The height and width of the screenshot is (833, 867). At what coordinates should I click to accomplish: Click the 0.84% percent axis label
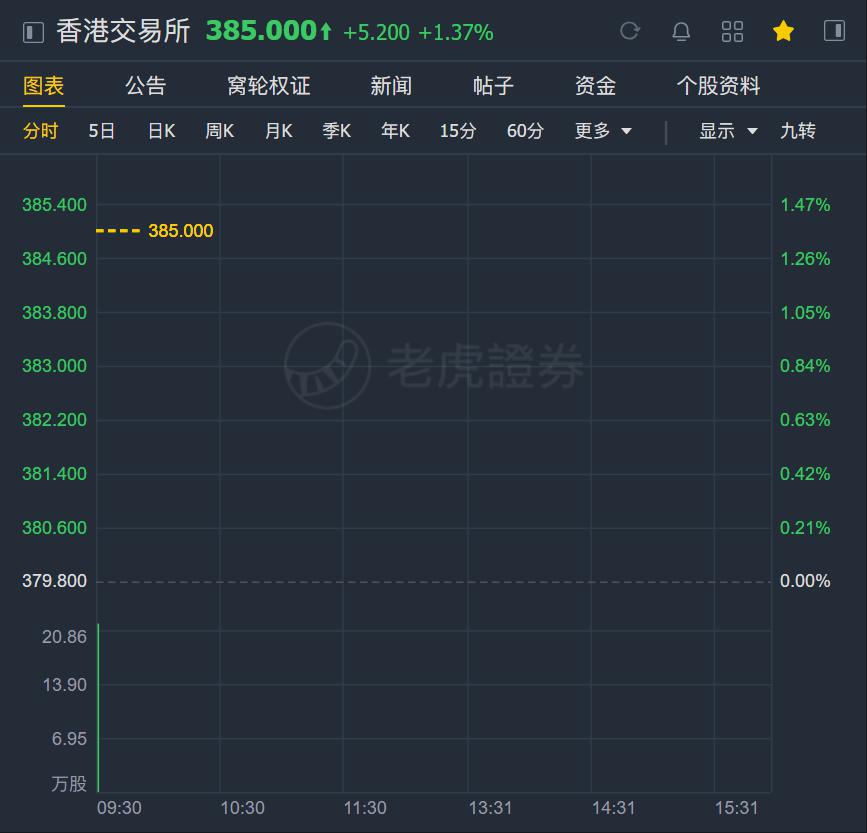[x=805, y=366]
